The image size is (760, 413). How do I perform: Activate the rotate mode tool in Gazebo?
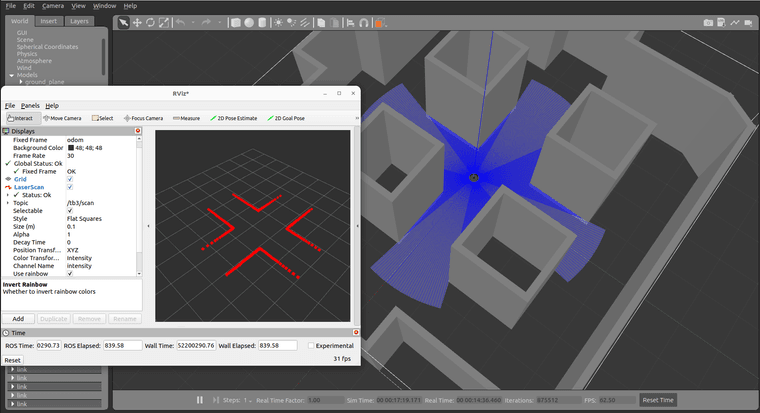[150, 23]
